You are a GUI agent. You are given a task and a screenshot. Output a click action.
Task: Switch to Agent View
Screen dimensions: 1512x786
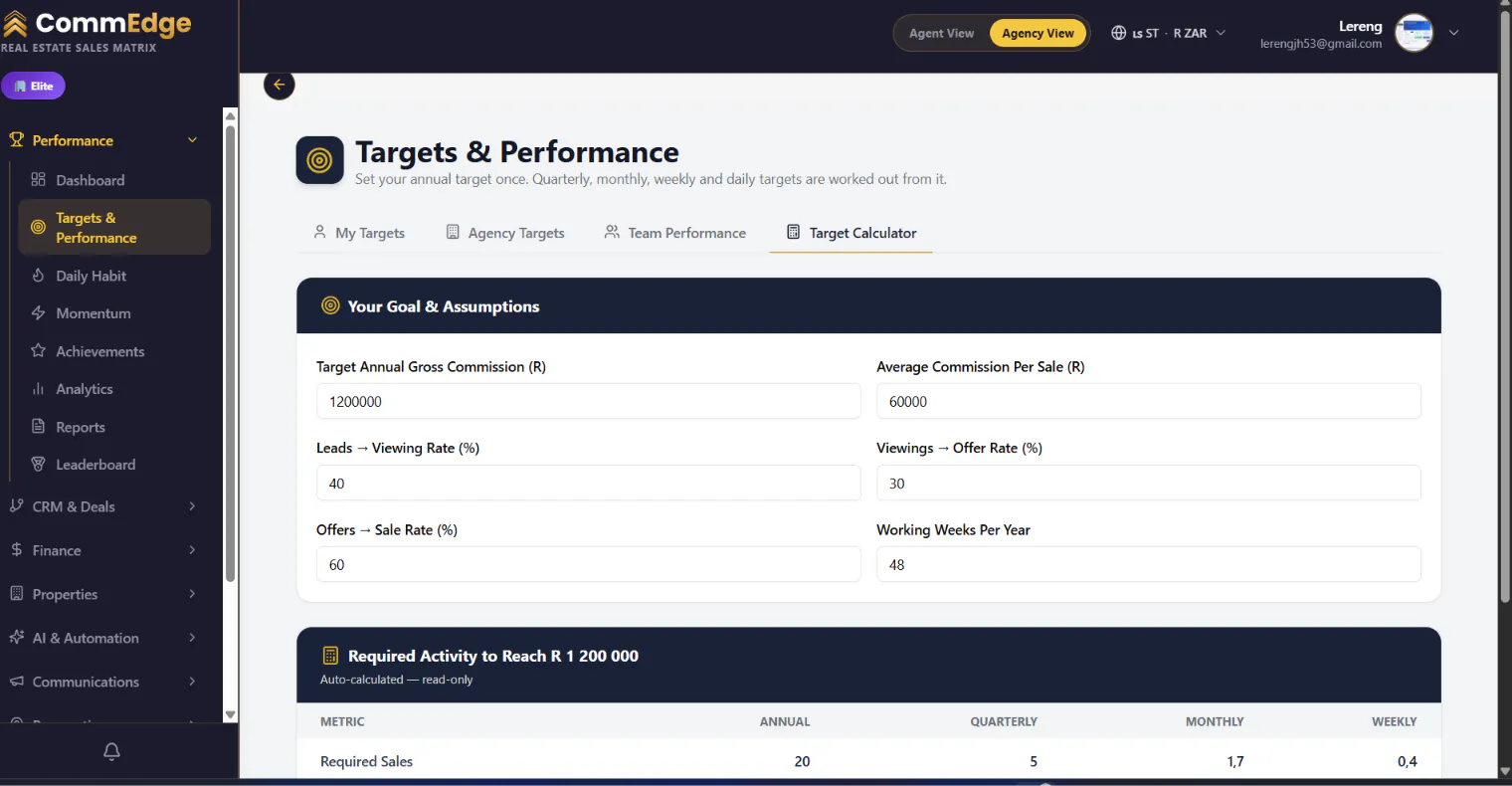[941, 33]
